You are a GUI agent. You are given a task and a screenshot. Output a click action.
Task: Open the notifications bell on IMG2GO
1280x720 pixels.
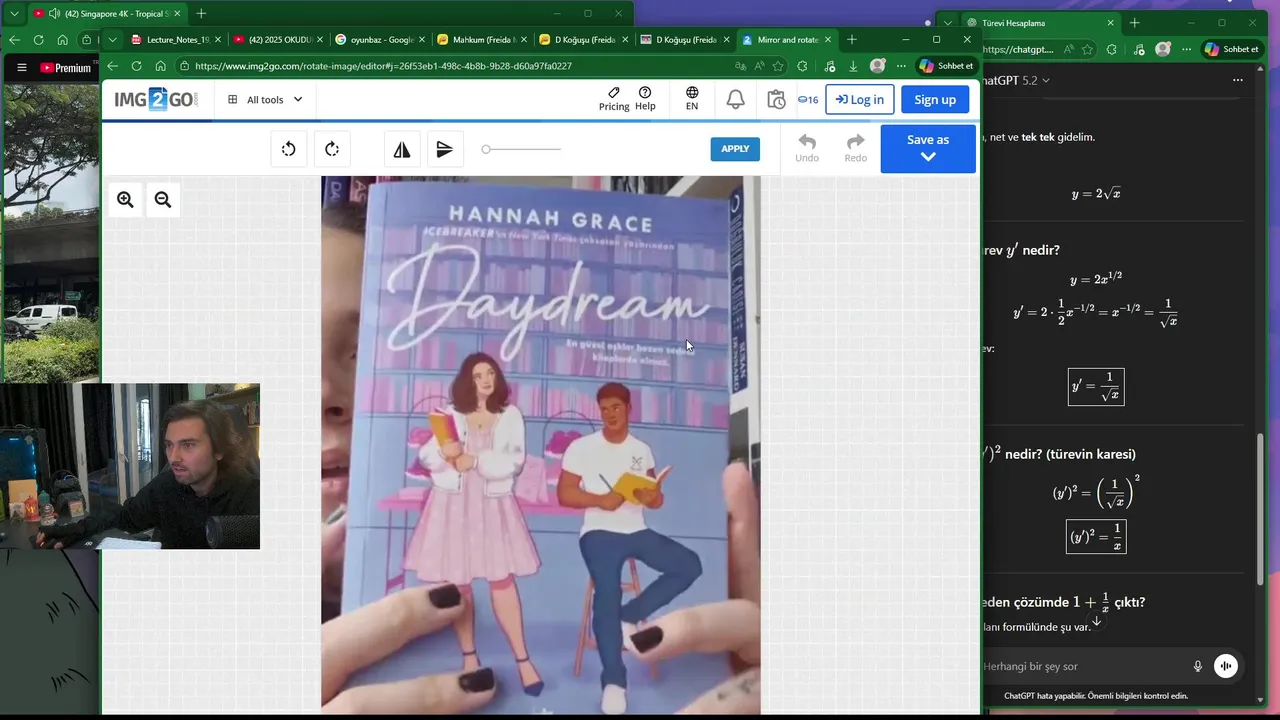[735, 99]
